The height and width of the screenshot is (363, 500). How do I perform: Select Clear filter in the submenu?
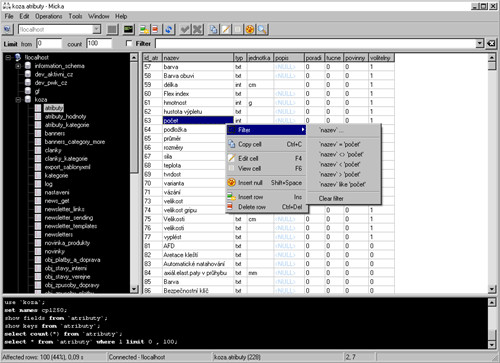[344, 198]
